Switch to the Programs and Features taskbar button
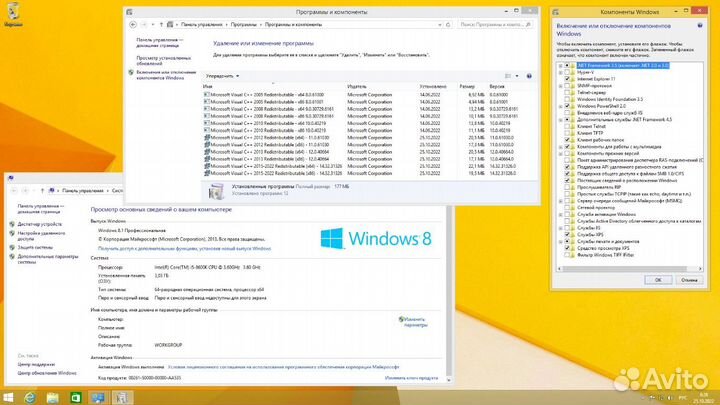This screenshot has width=720, height=405. (x=121, y=398)
